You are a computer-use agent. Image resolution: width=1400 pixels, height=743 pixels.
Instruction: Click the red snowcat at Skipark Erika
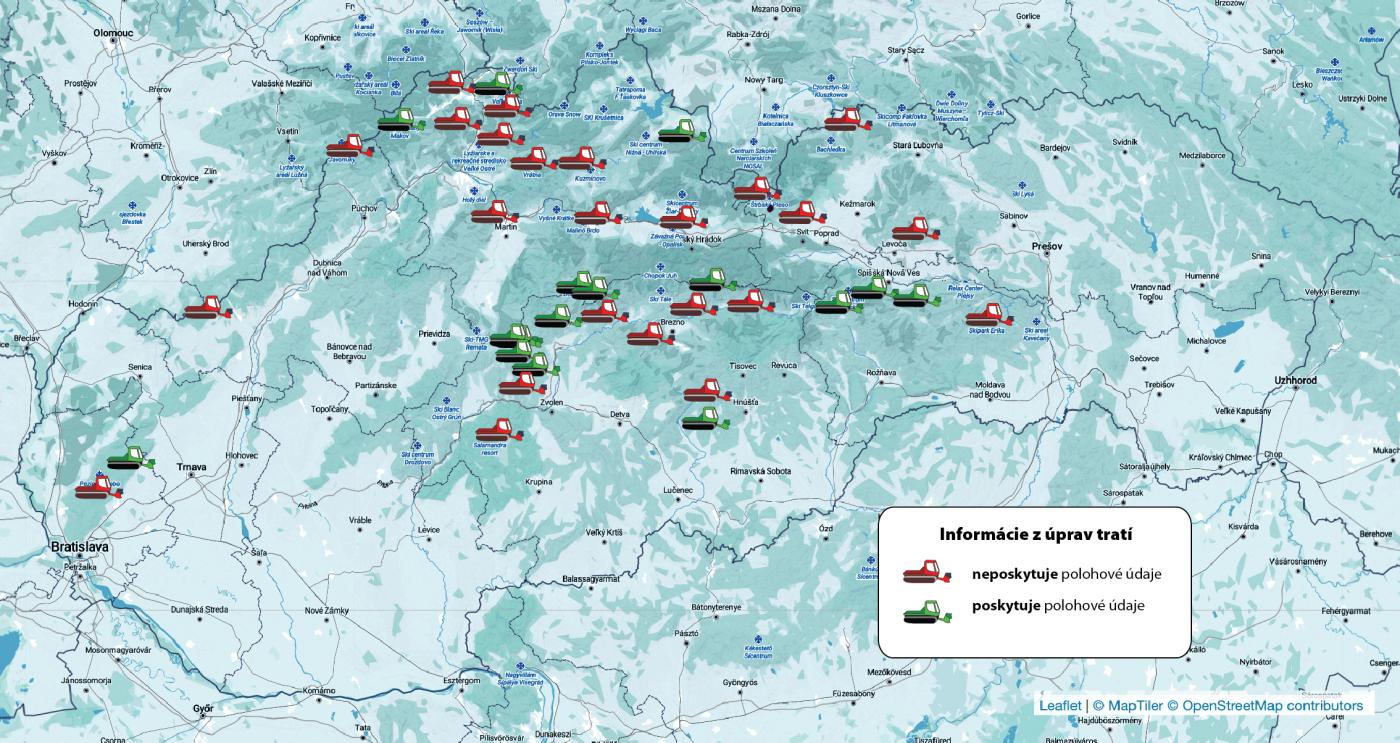tap(990, 316)
